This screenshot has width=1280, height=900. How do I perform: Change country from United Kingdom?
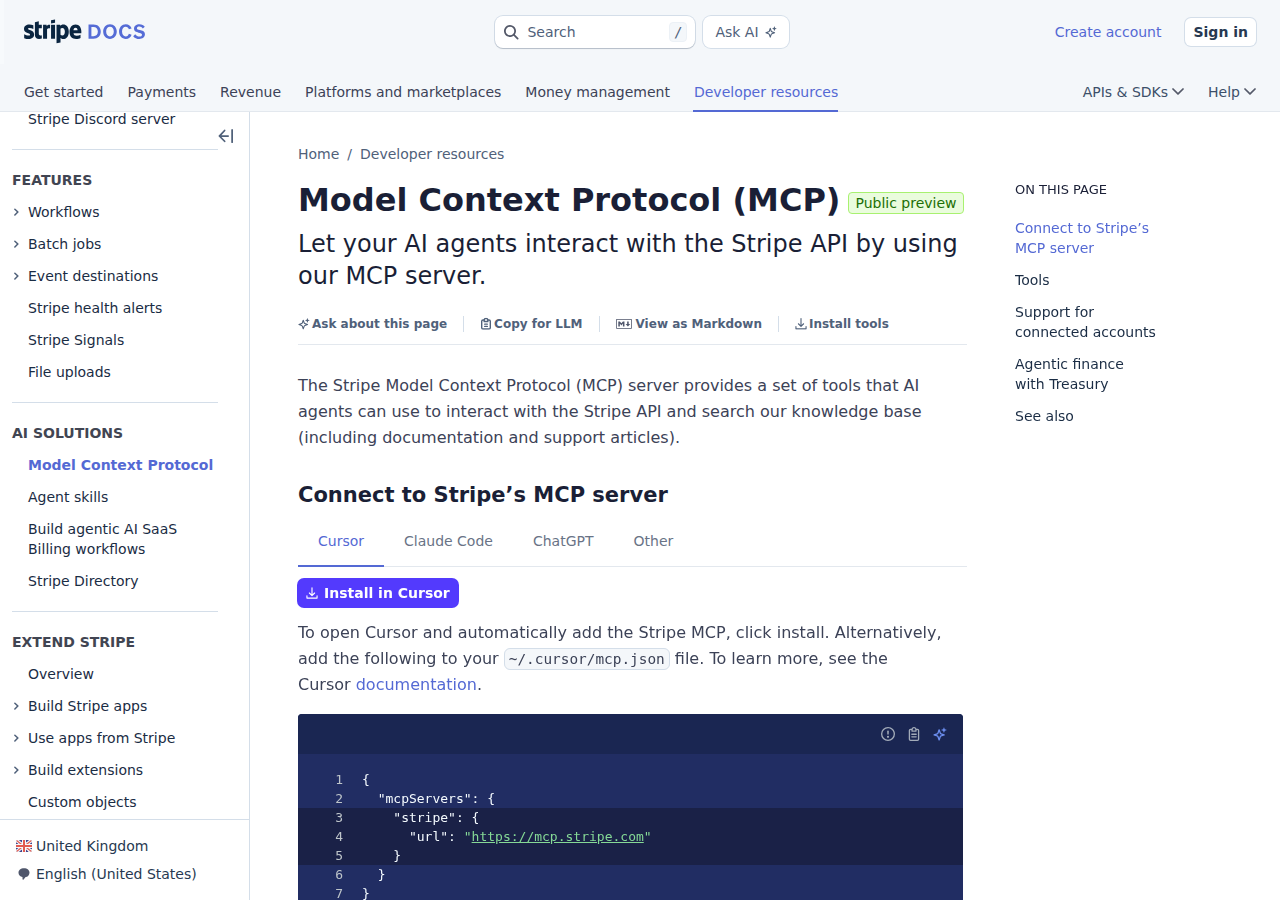tap(92, 846)
